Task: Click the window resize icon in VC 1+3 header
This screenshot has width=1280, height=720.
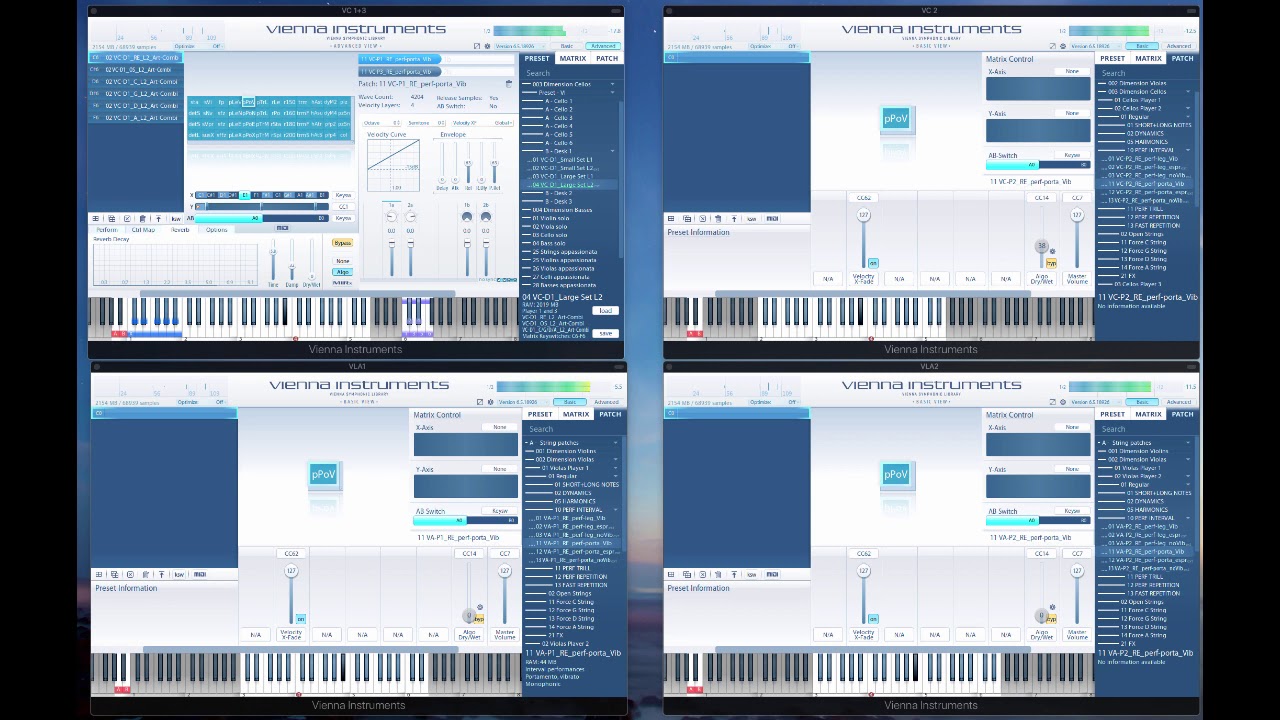Action: 477,46
